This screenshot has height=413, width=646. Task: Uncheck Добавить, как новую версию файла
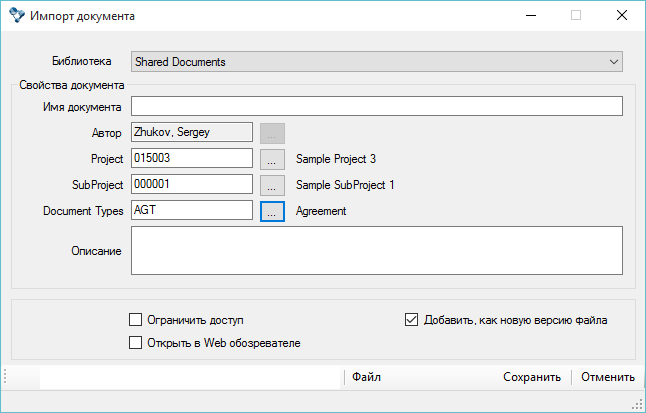[x=411, y=320]
